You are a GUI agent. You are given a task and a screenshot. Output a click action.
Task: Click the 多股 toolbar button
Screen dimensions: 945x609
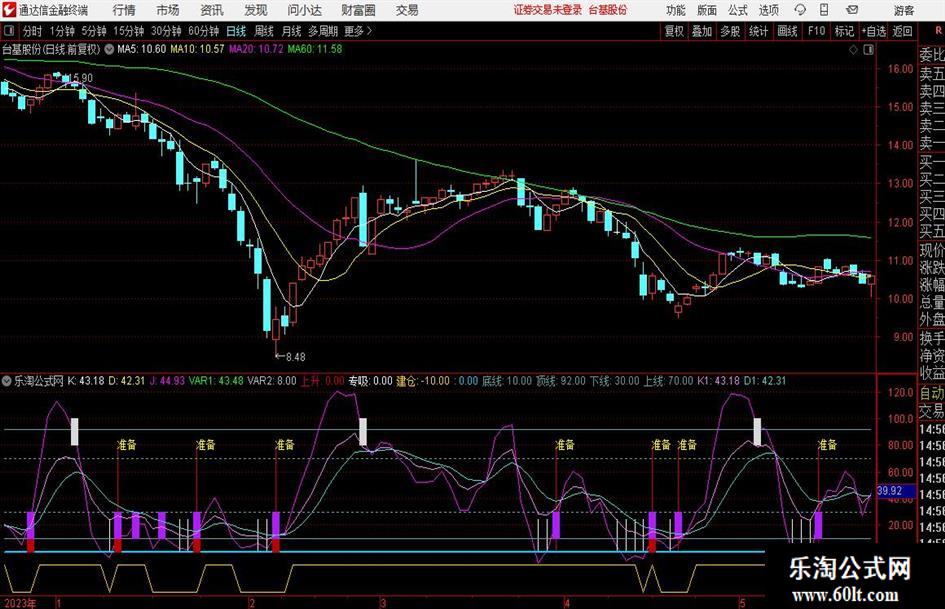pyautogui.click(x=730, y=31)
